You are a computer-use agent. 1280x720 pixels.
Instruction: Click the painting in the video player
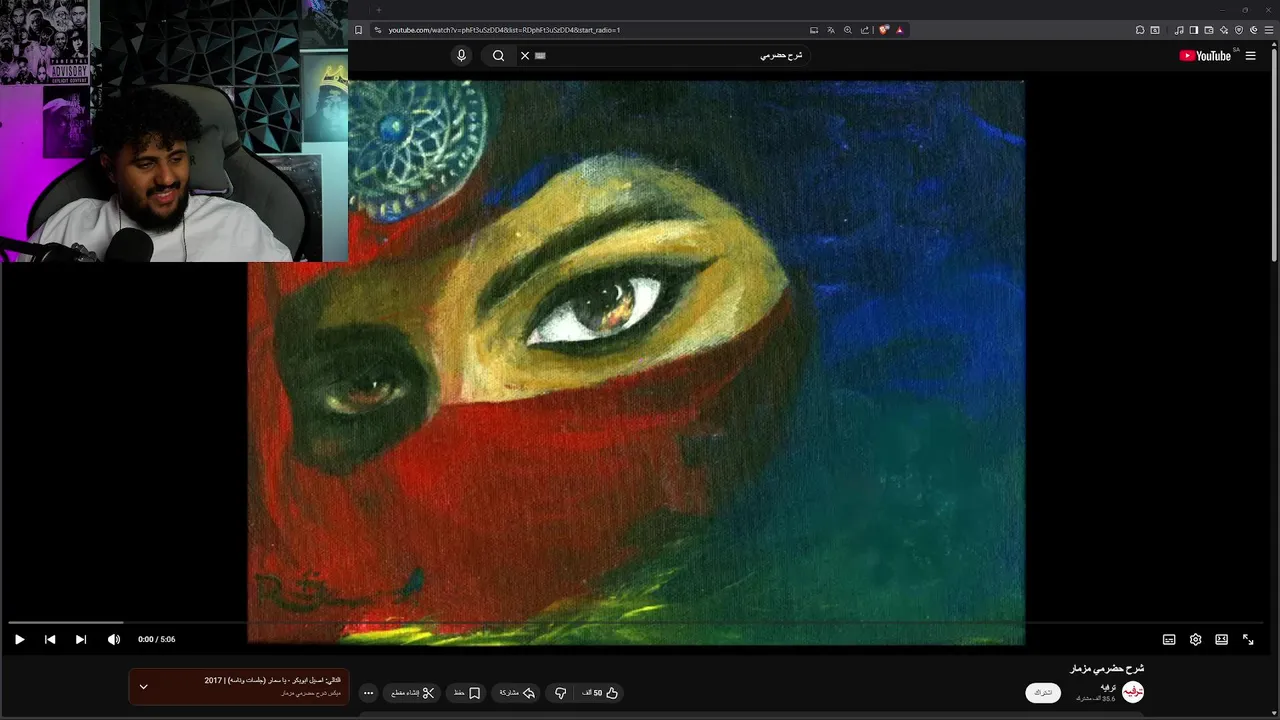[636, 362]
